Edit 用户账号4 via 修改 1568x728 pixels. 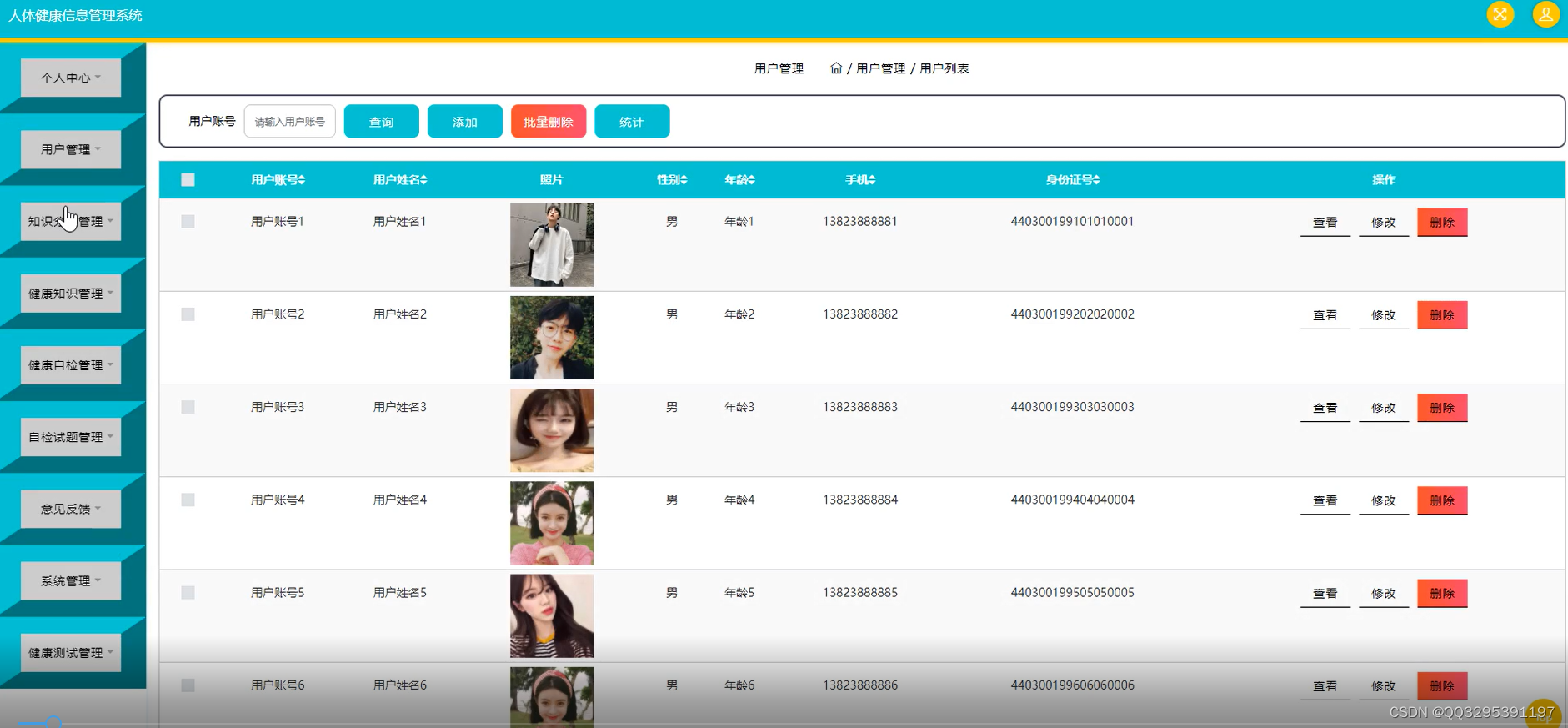point(1384,500)
